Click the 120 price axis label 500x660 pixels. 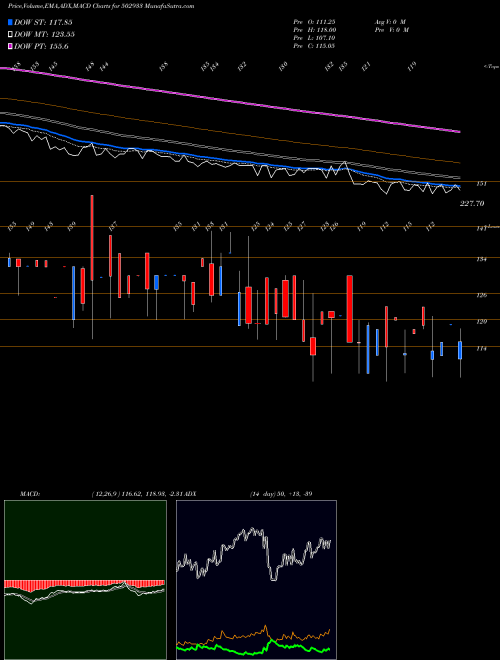[x=481, y=322]
